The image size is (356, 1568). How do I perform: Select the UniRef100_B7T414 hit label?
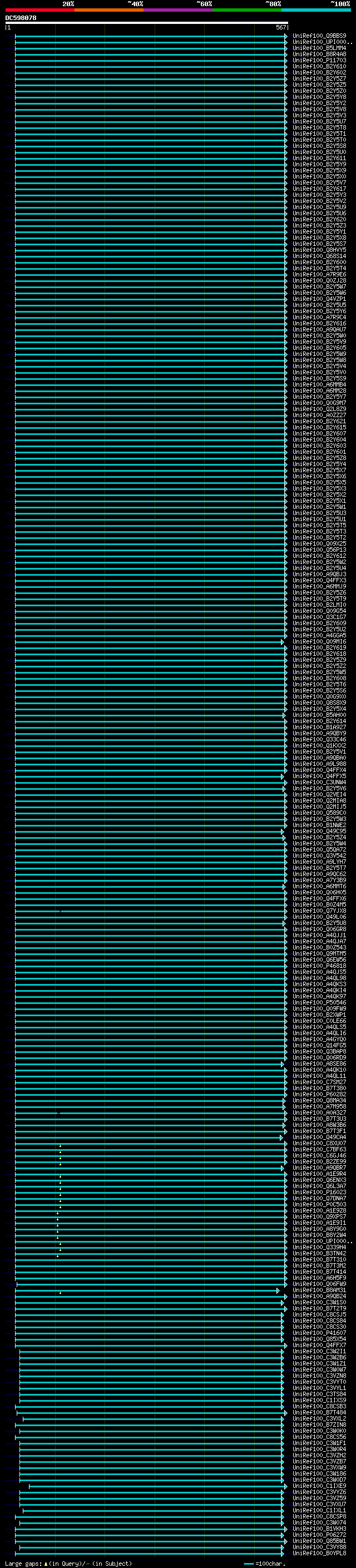[x=319, y=1272]
